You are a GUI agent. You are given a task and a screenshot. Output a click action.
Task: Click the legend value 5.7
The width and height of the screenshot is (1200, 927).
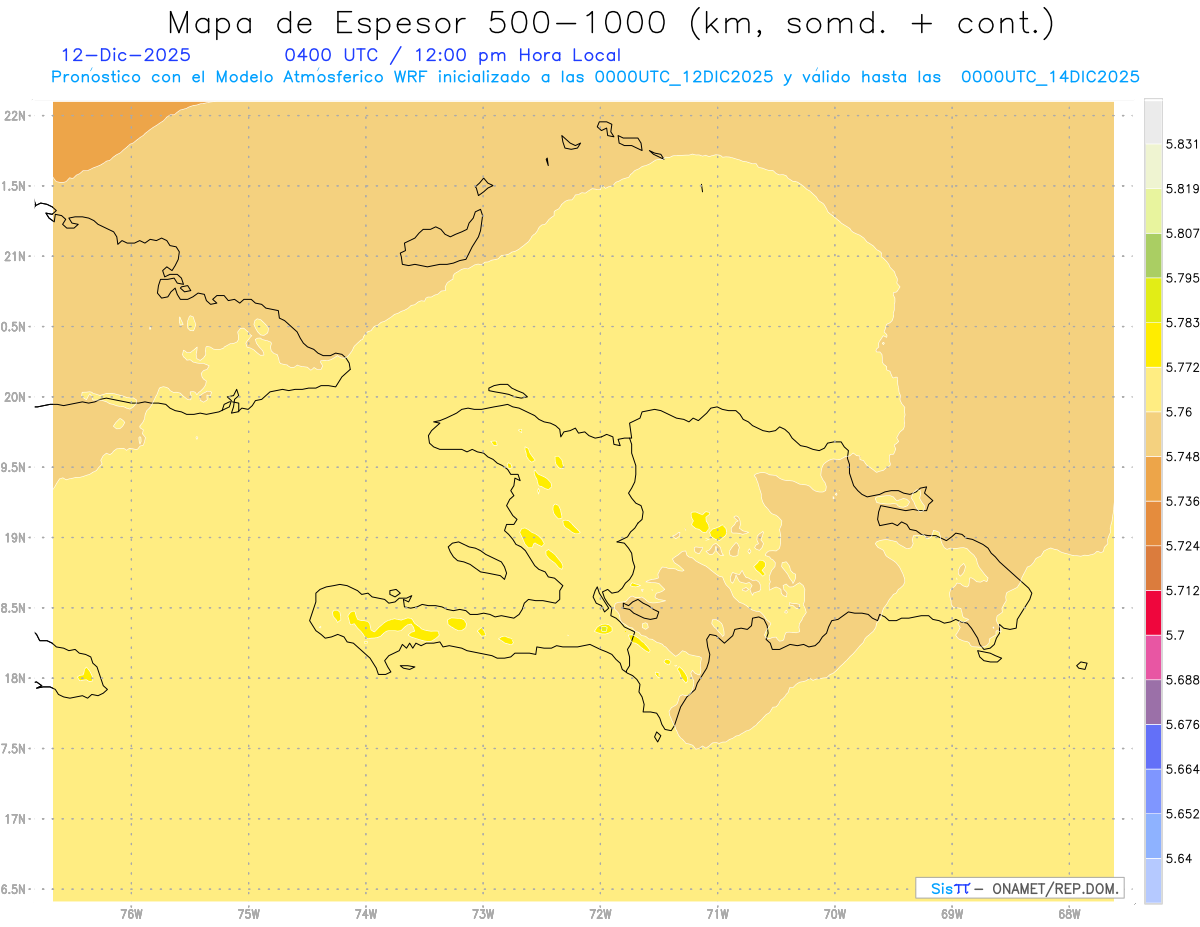tap(1175, 635)
